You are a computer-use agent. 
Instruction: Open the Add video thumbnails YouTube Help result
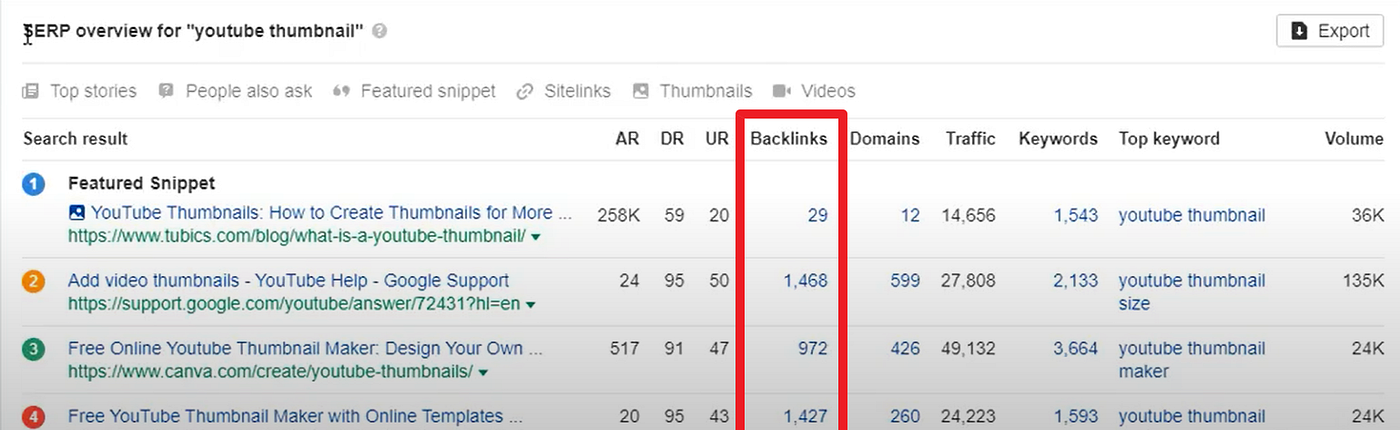(289, 281)
